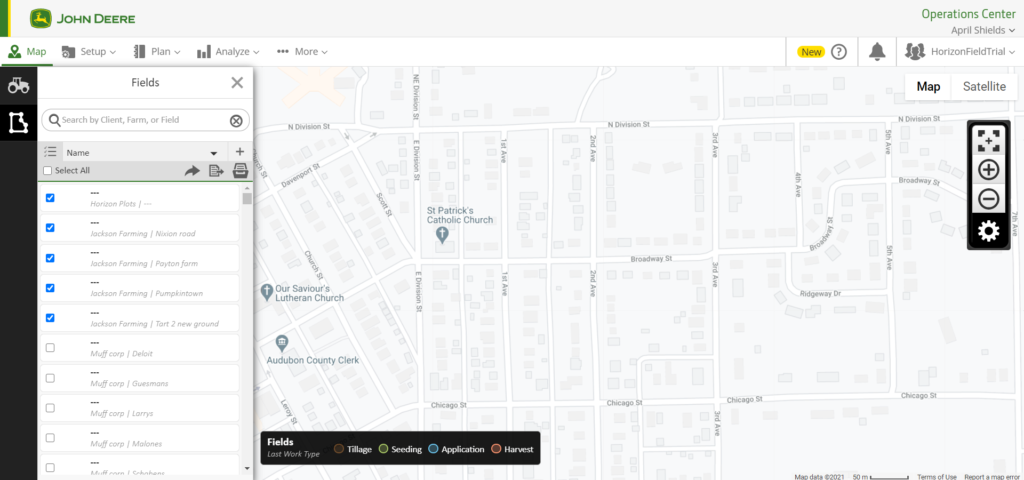Click the search magnifier icon
Screen dimensions: 1024x480
point(54,120)
